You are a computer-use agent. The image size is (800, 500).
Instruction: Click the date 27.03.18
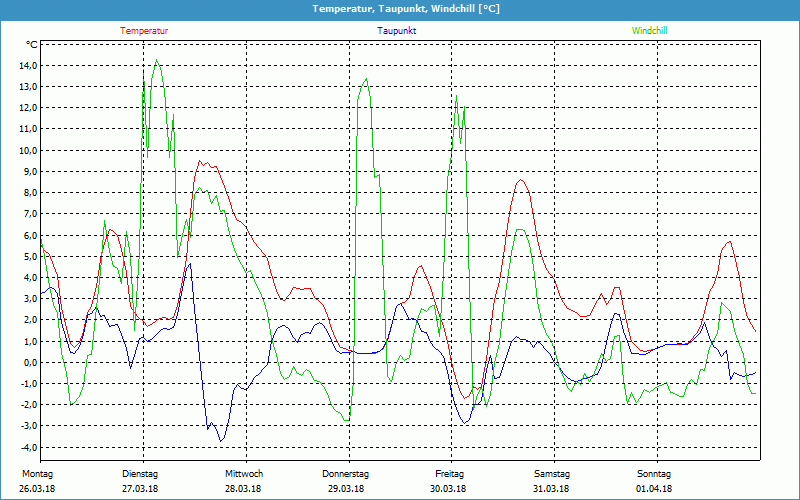(140, 489)
